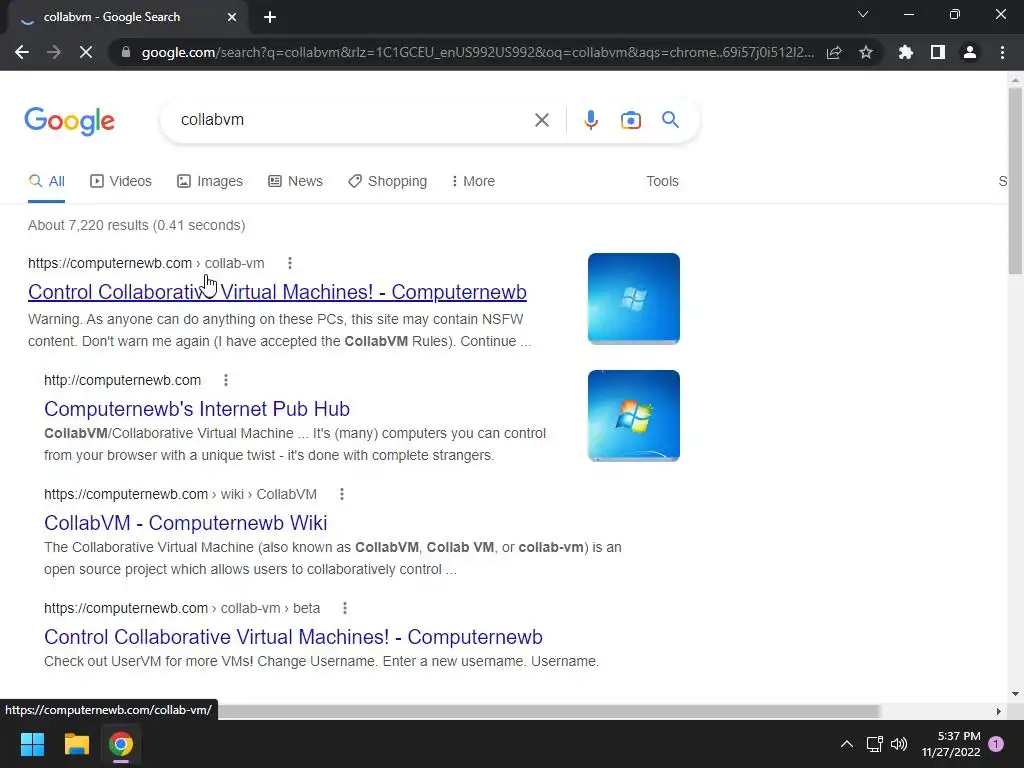Go back to the previous page
Viewport: 1024px width, 768px height.
[x=22, y=52]
